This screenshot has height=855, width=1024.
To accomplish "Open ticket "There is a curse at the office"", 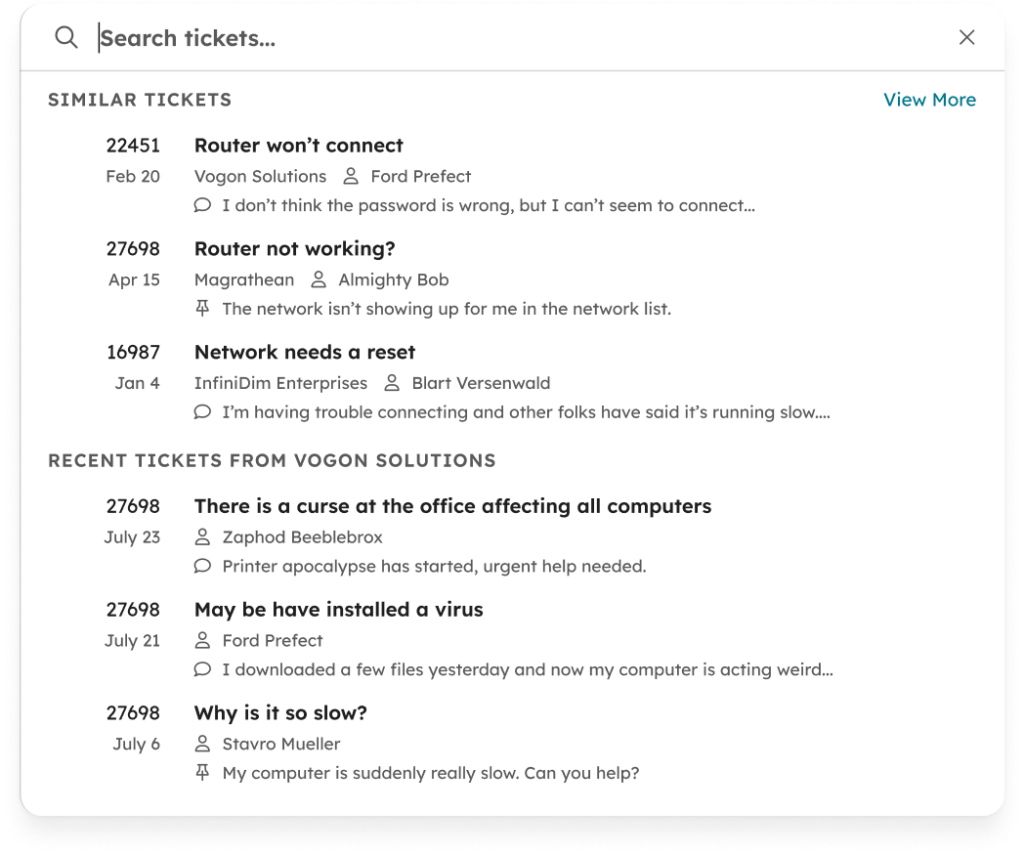I will (x=452, y=506).
